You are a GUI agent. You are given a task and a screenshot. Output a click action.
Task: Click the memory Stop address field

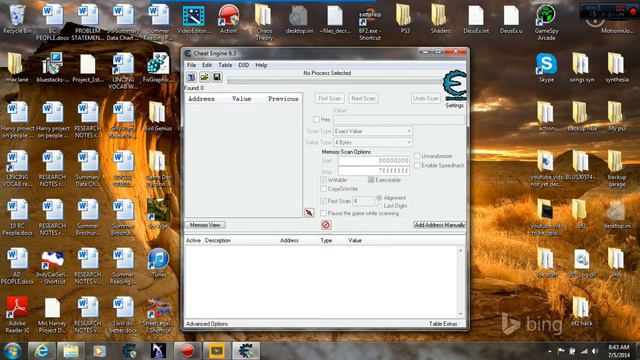373,170
